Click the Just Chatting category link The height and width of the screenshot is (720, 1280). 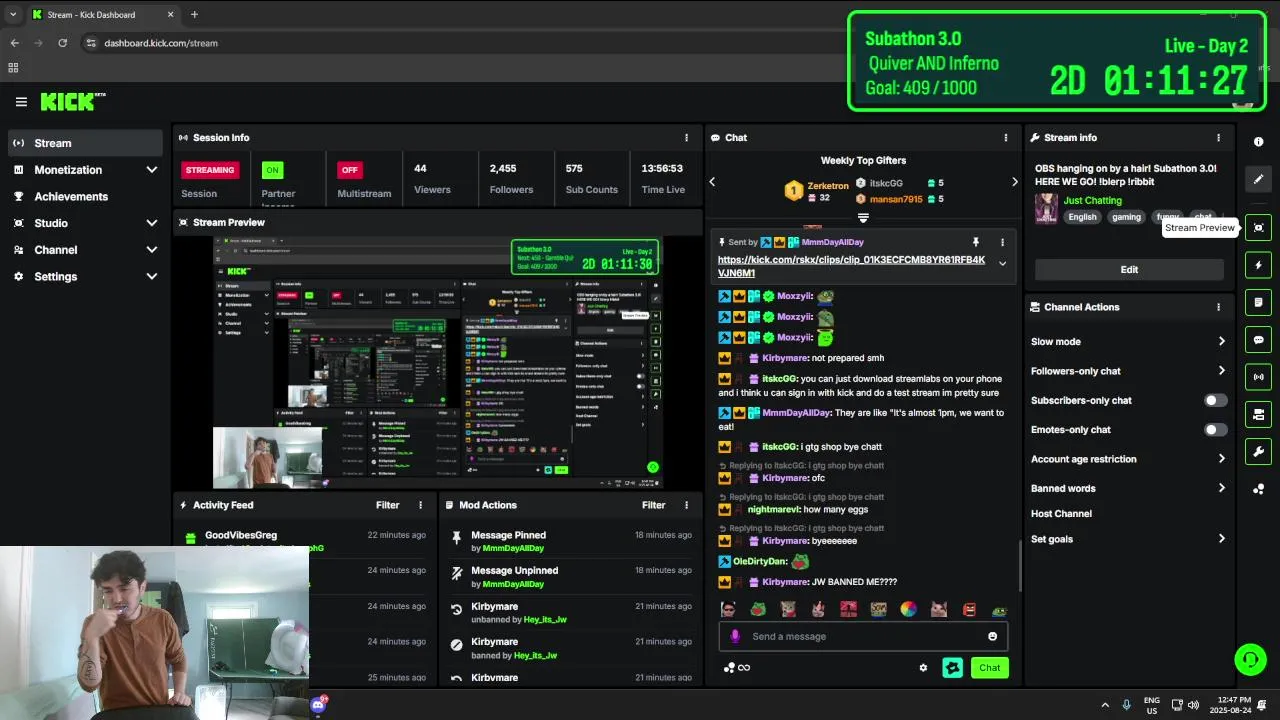pyautogui.click(x=1092, y=201)
